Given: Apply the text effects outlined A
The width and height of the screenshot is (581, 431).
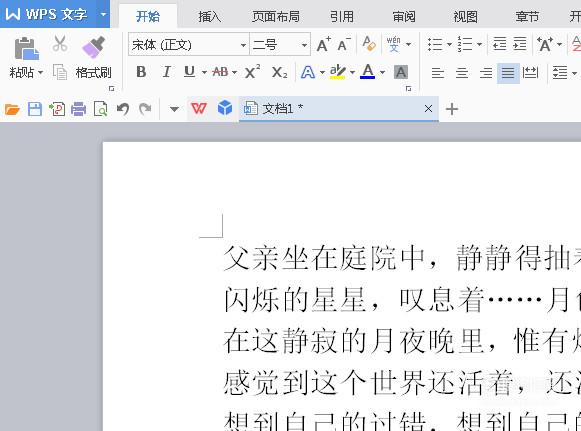Looking at the screenshot, I should [308, 72].
